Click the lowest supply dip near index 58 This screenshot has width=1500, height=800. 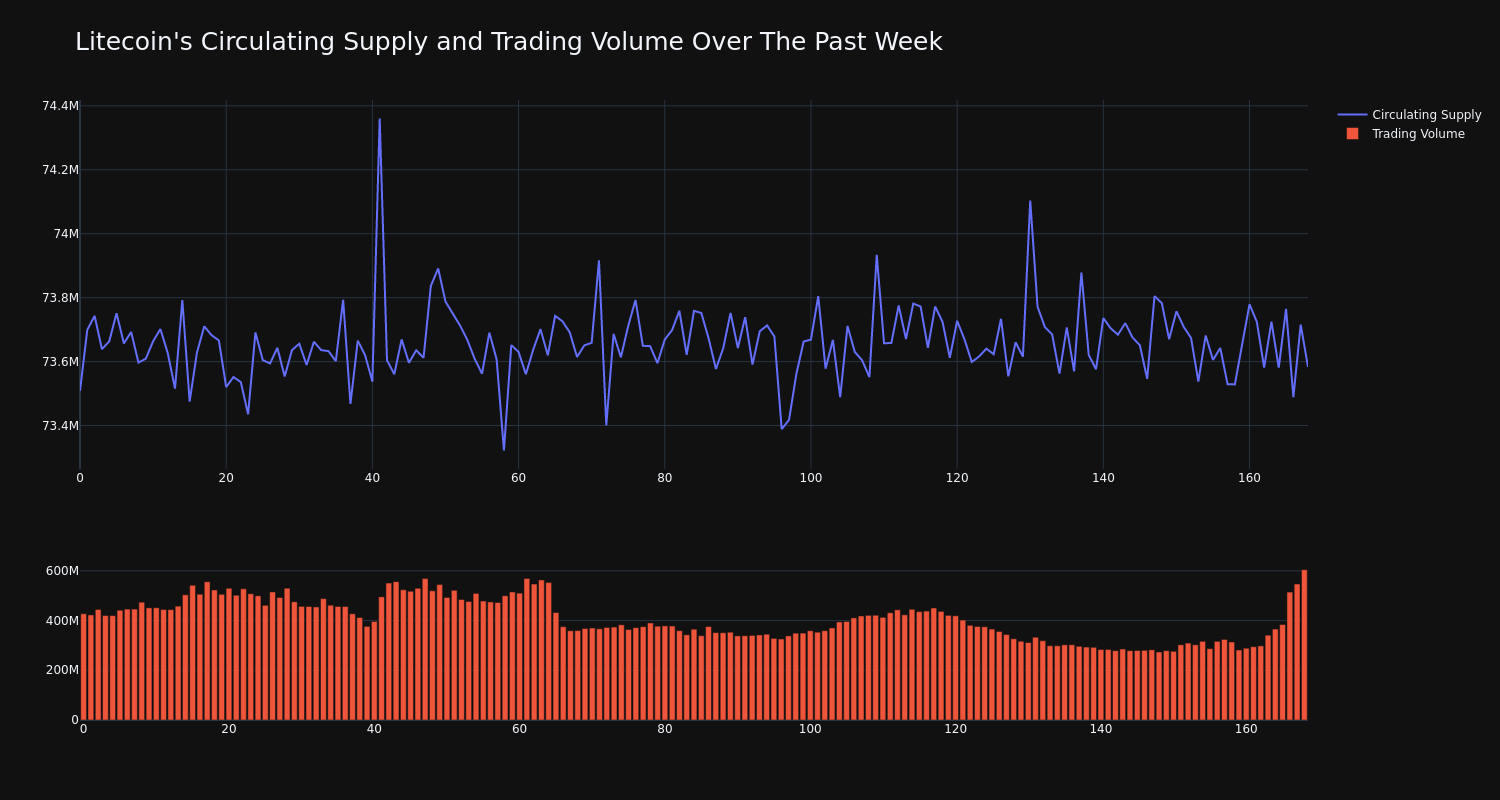pyautogui.click(x=504, y=449)
